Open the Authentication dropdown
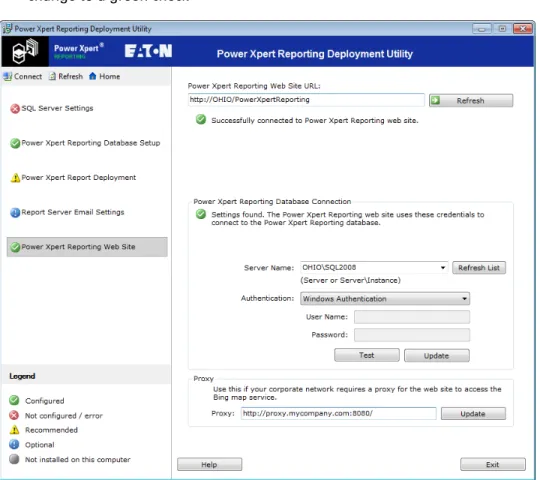Screen dimensions: 540x480 point(385,299)
